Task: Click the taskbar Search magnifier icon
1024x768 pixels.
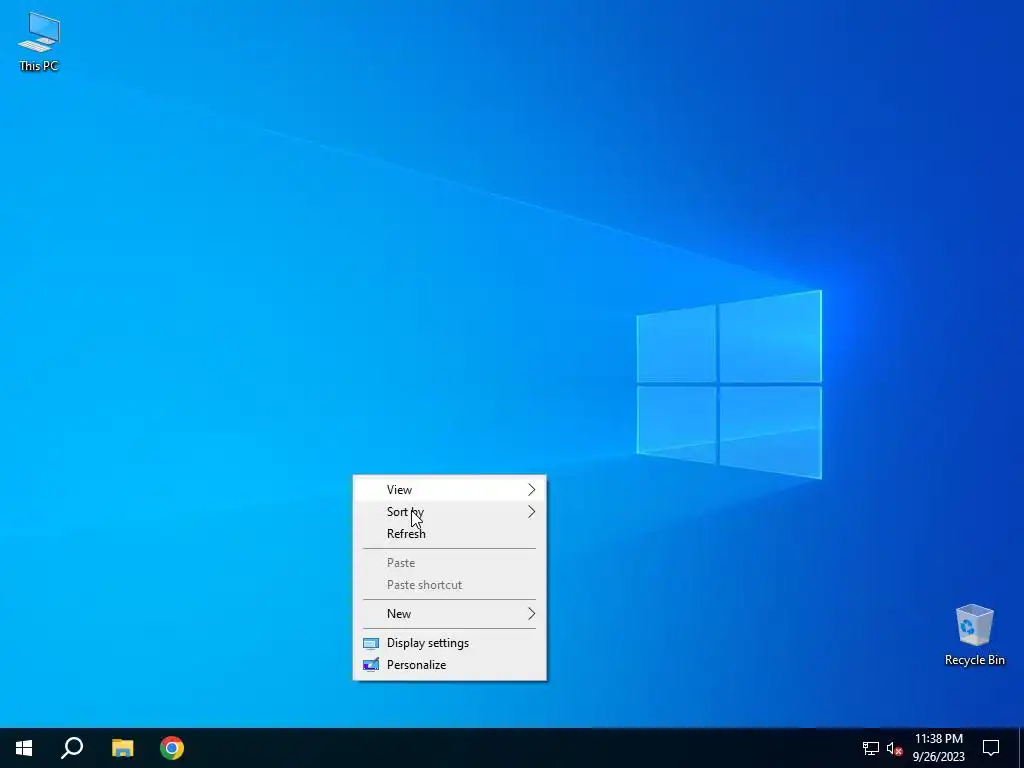Action: (72, 748)
